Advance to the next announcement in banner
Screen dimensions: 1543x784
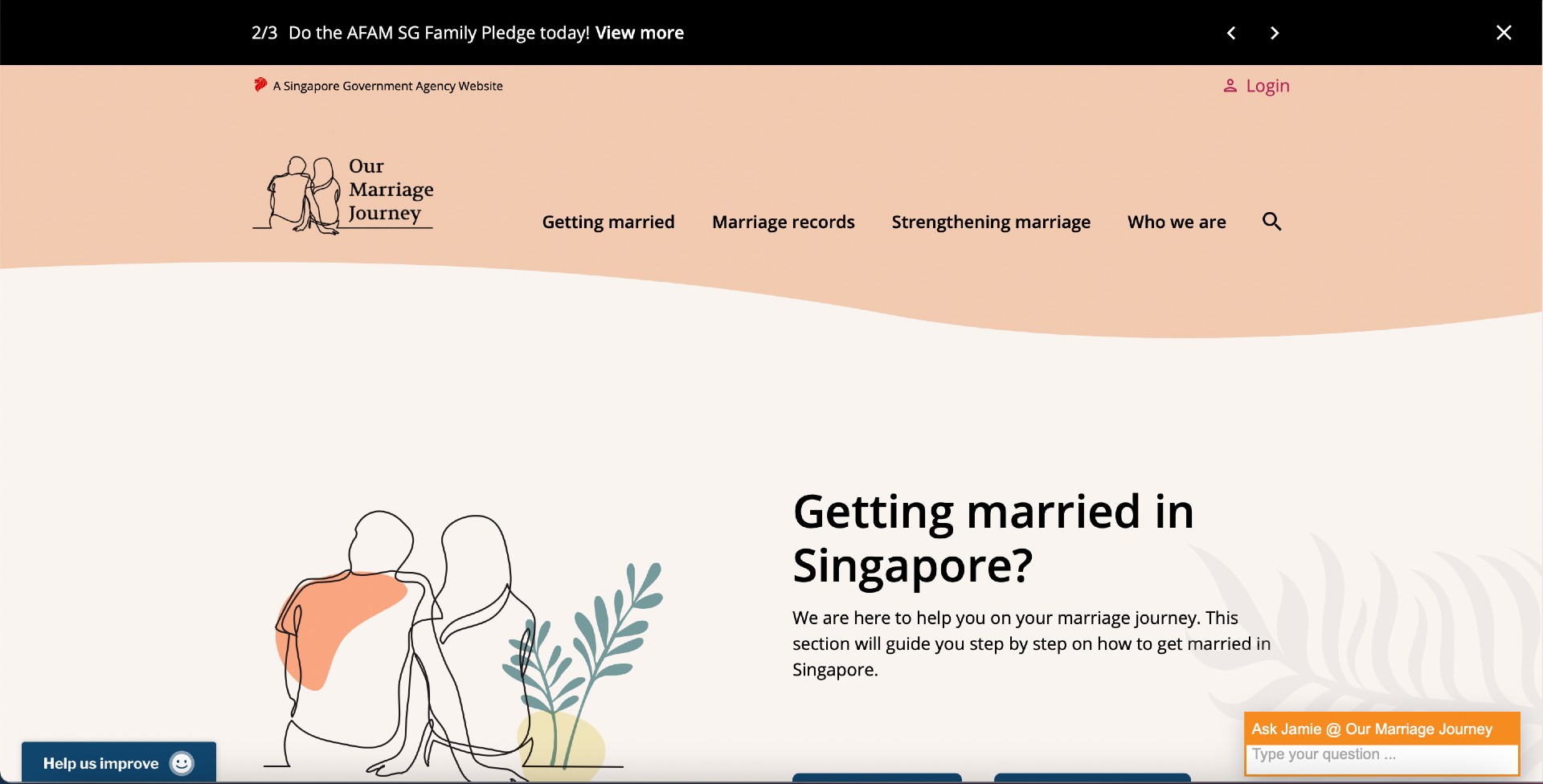coord(1275,33)
